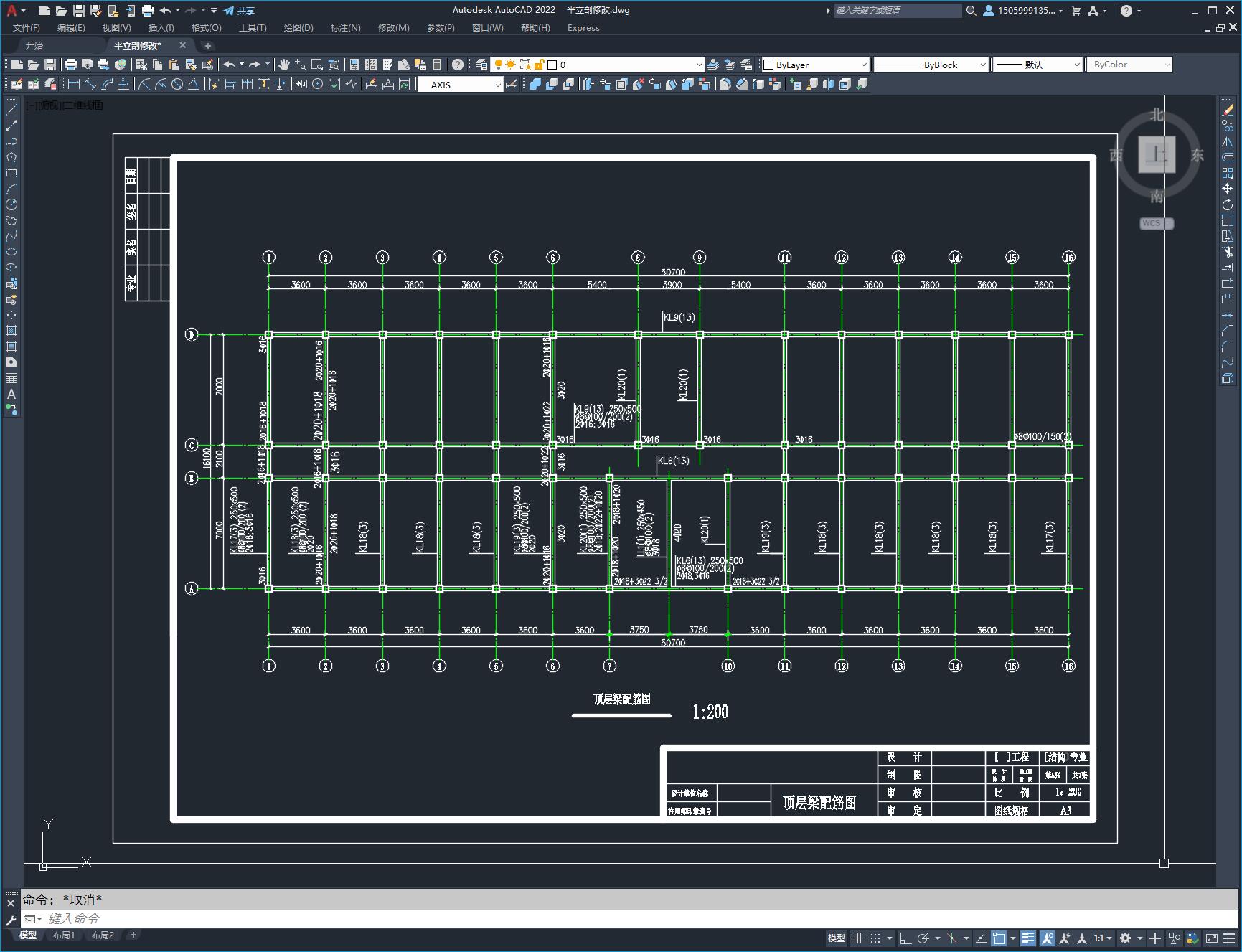Image resolution: width=1242 pixels, height=952 pixels.
Task: Toggle Polar Tracking in status bar
Action: click(923, 938)
